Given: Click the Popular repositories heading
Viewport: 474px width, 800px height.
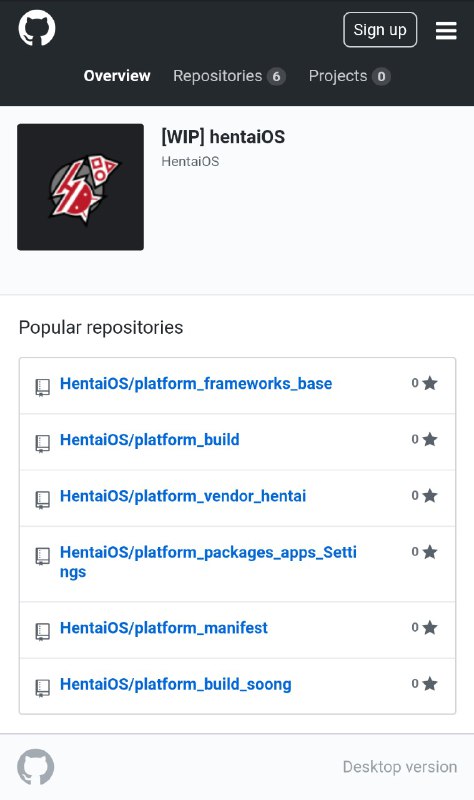Looking at the screenshot, I should [101, 328].
